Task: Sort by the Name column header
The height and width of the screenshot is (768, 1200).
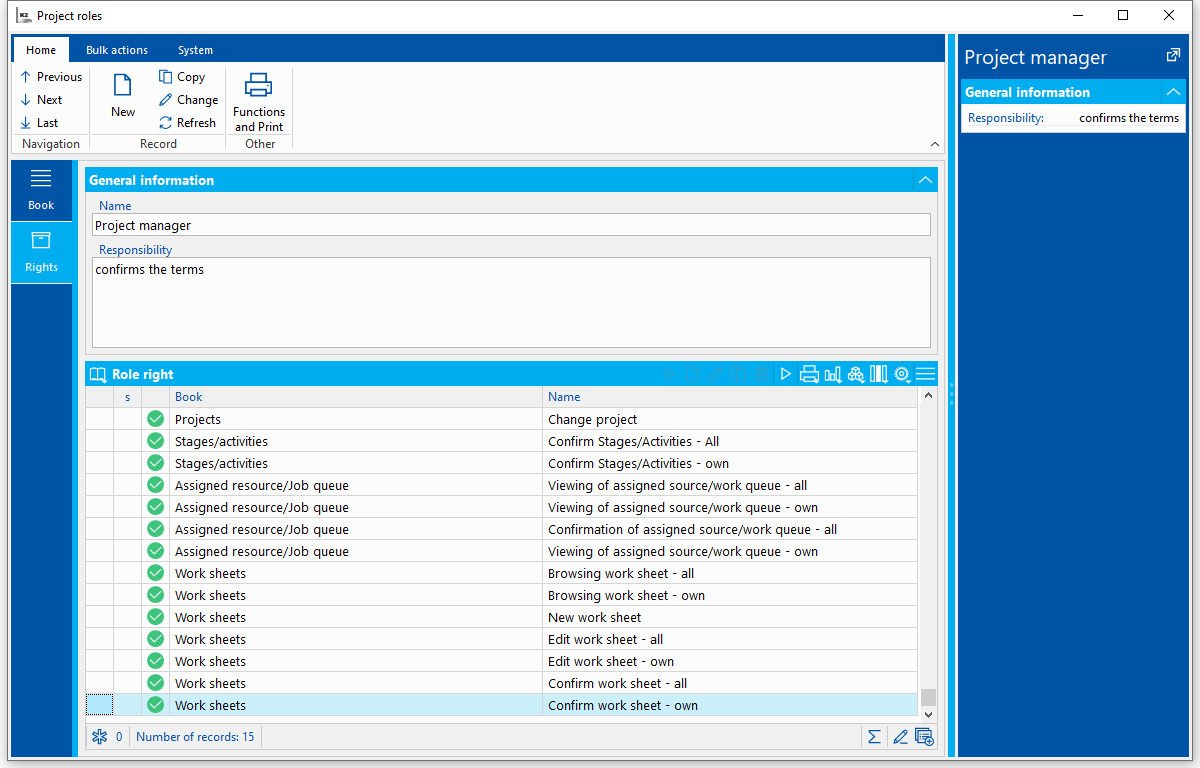Action: pyautogui.click(x=730, y=397)
